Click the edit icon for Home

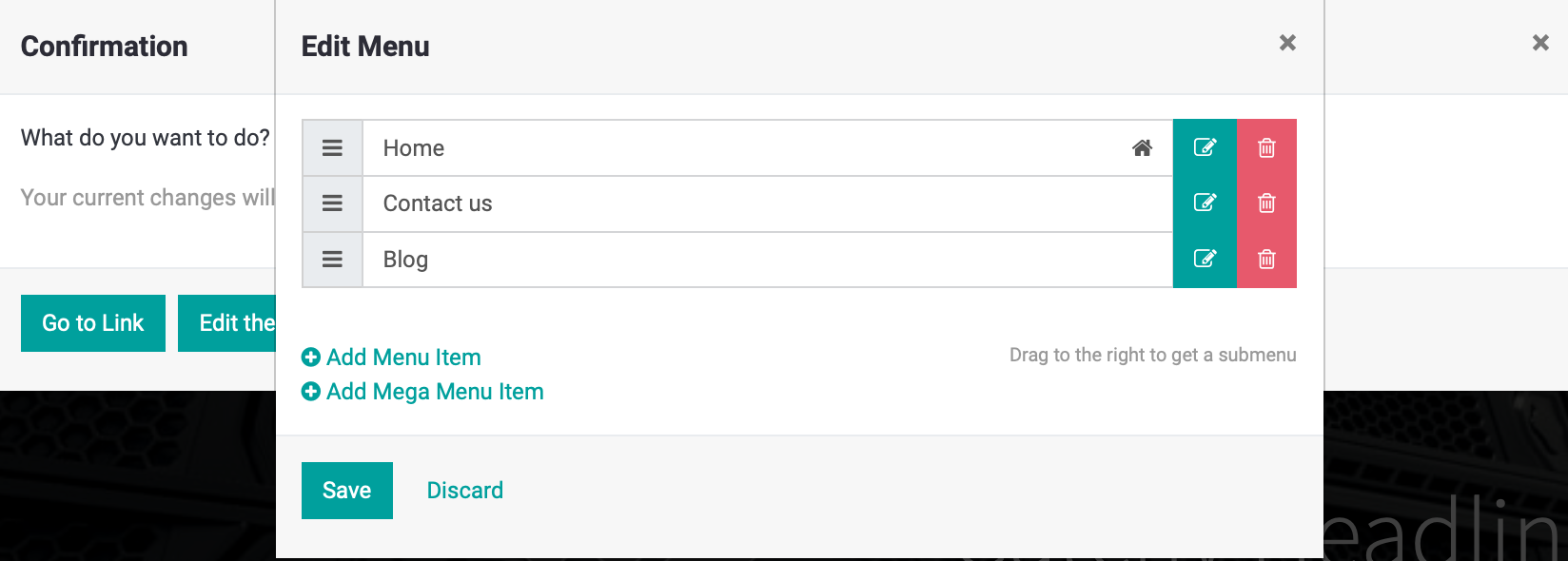point(1205,147)
